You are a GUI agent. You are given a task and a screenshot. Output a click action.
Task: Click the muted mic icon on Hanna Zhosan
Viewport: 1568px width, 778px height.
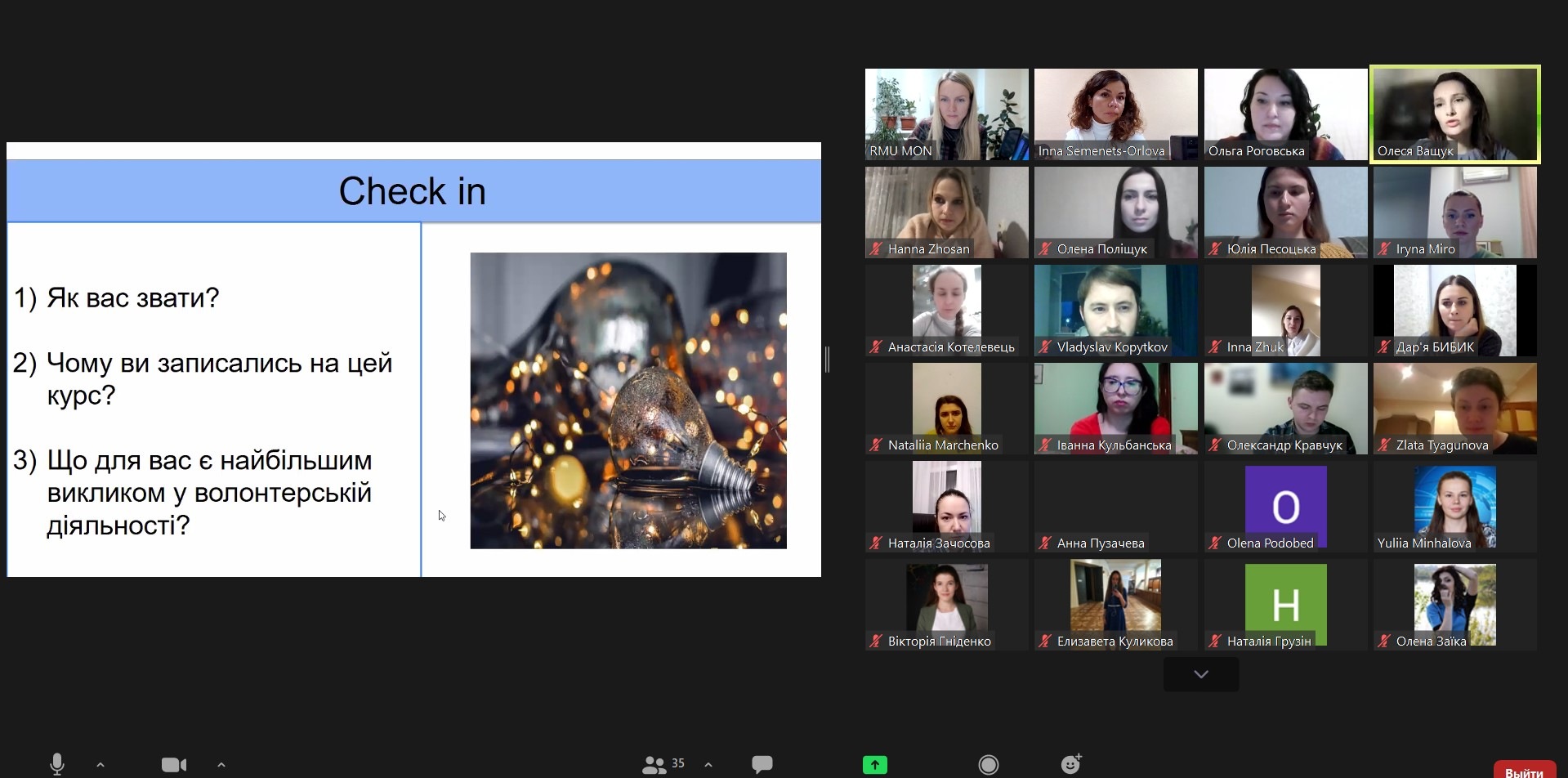pos(876,249)
